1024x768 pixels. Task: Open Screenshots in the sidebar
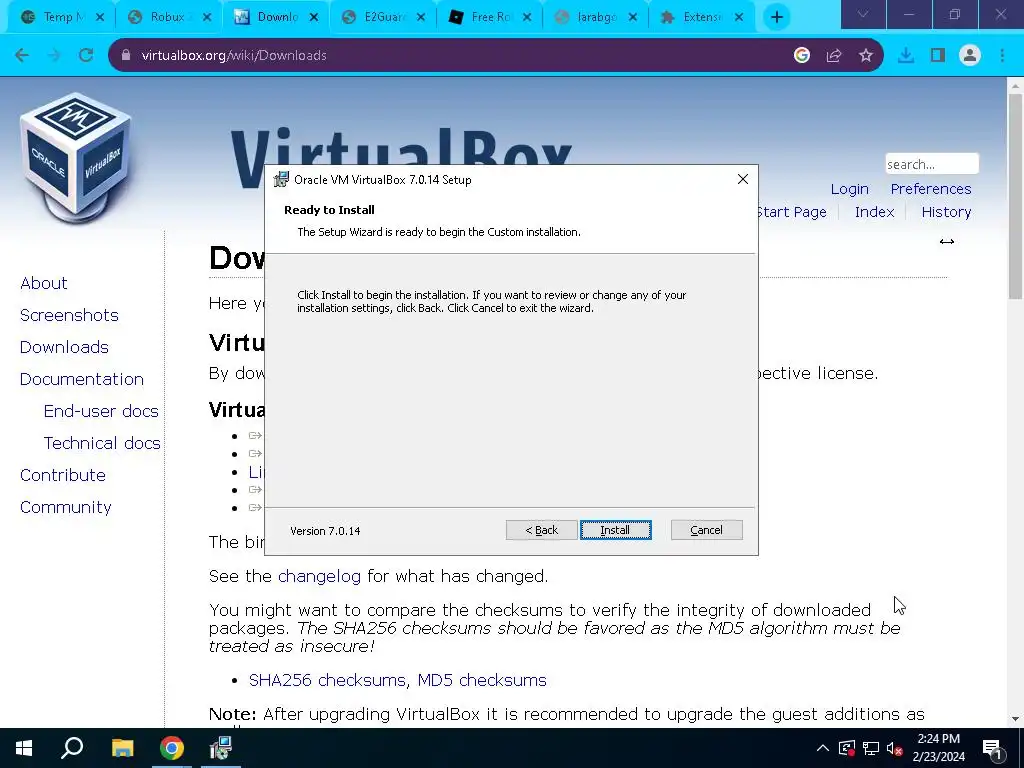point(69,315)
